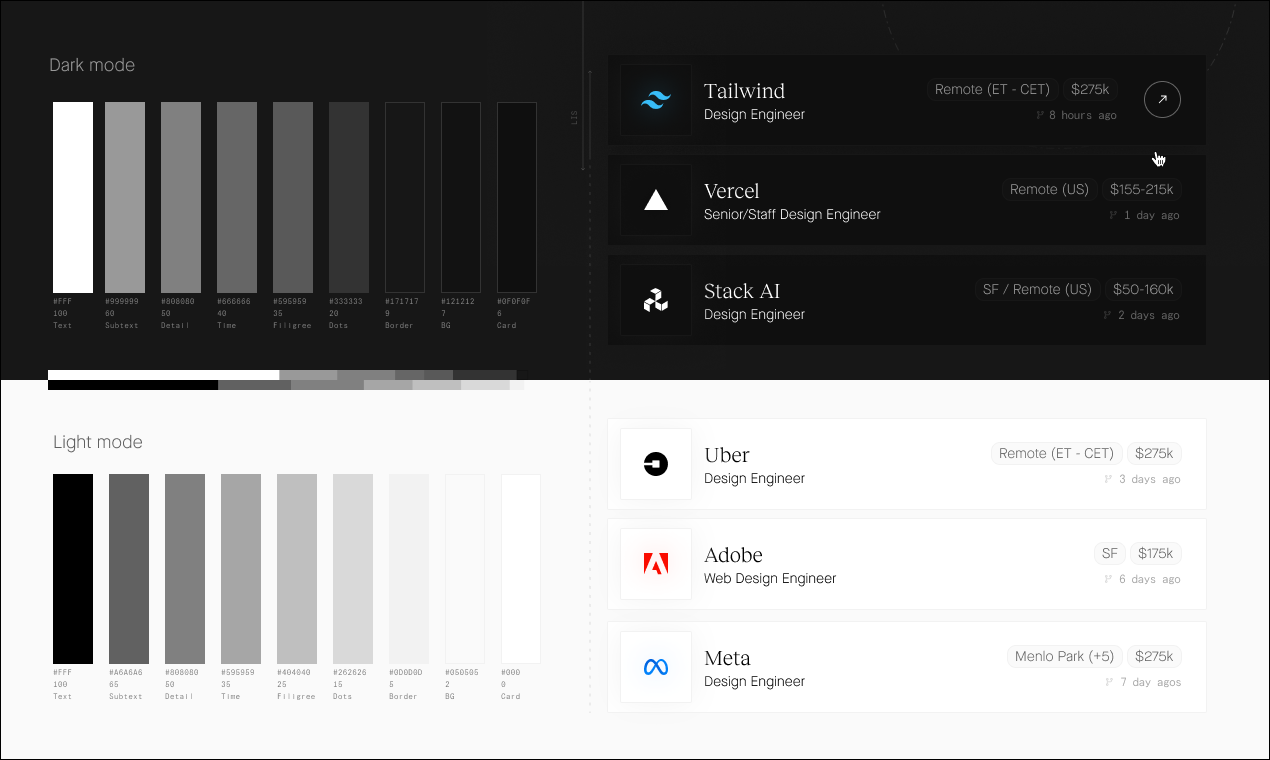Click the Tailwind logo icon
This screenshot has height=760, width=1270.
click(x=656, y=100)
